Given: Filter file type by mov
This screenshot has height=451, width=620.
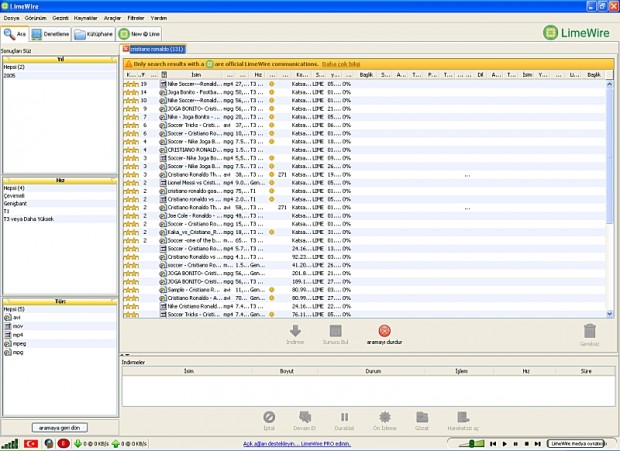Looking at the screenshot, I should [60, 326].
